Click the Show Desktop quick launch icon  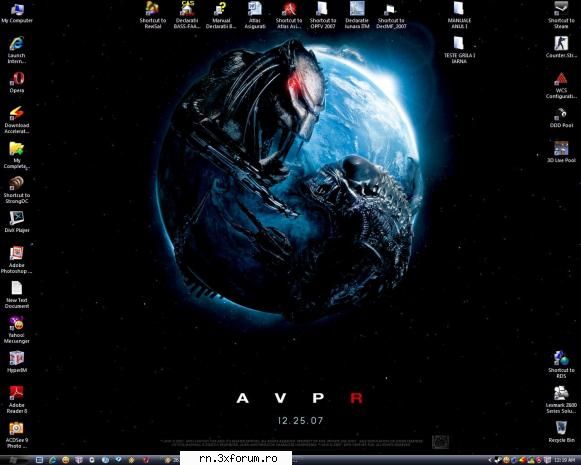[39, 460]
